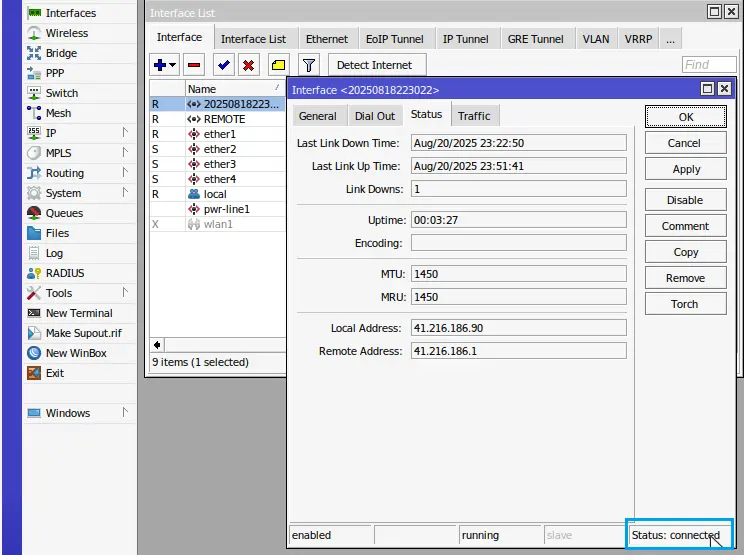Image resolution: width=744 pixels, height=555 pixels.
Task: Click the funnel filter icon
Action: pos(309,65)
